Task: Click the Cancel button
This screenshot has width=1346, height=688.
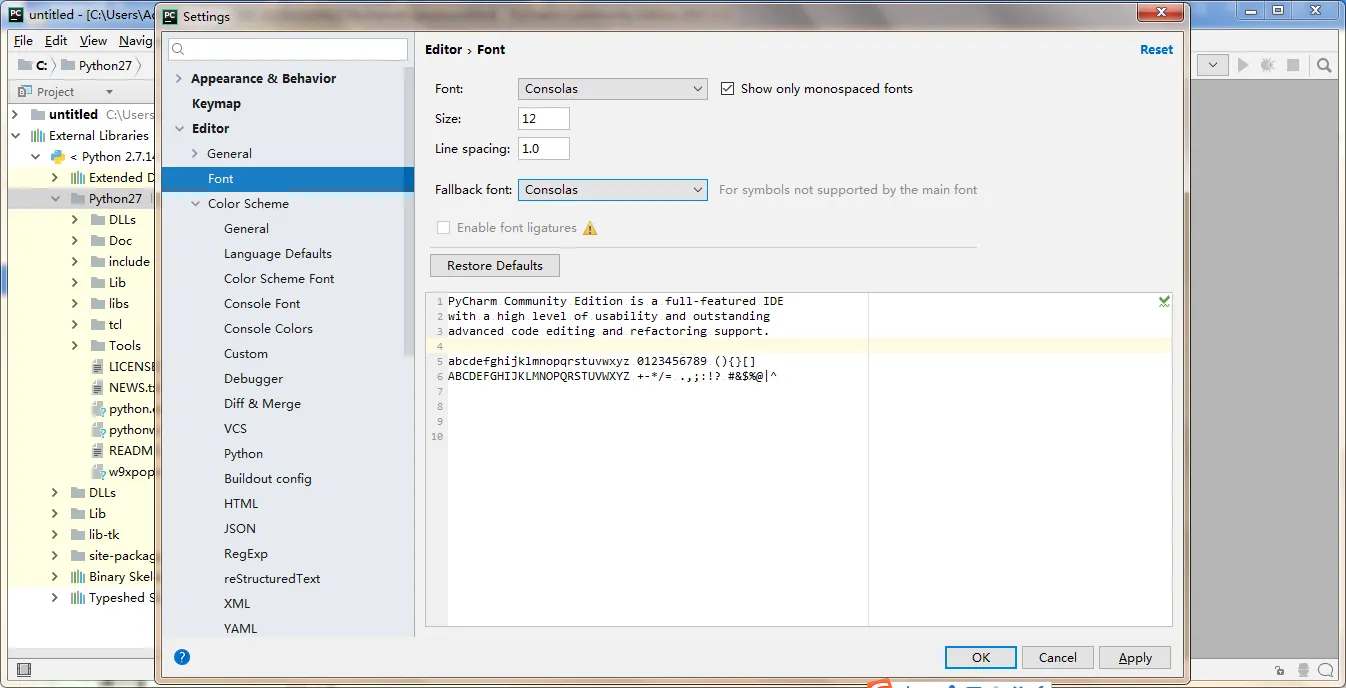Action: 1058,657
